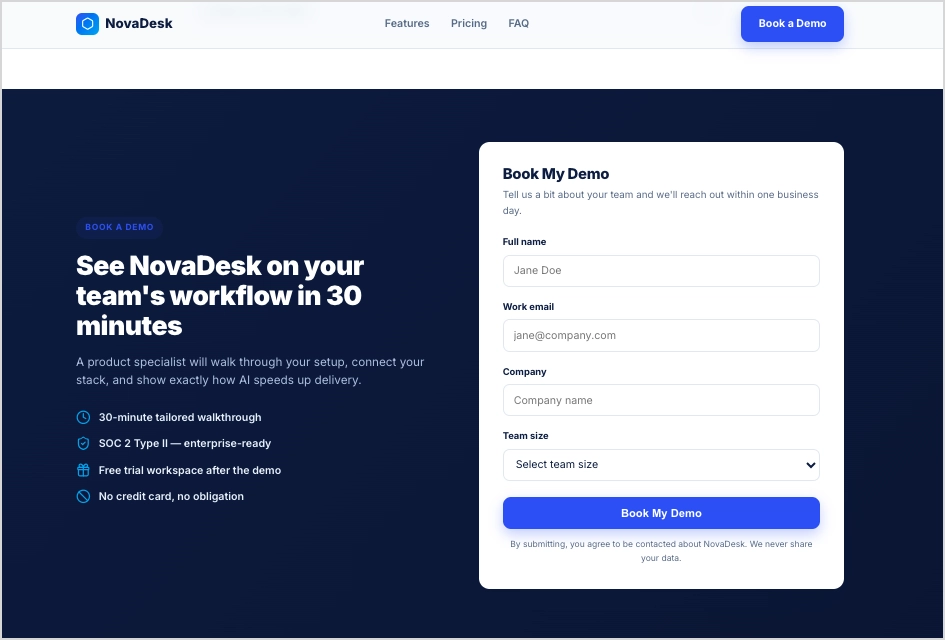Click the 'Company' field label
This screenshot has height=640, width=945.
pyautogui.click(x=524, y=372)
